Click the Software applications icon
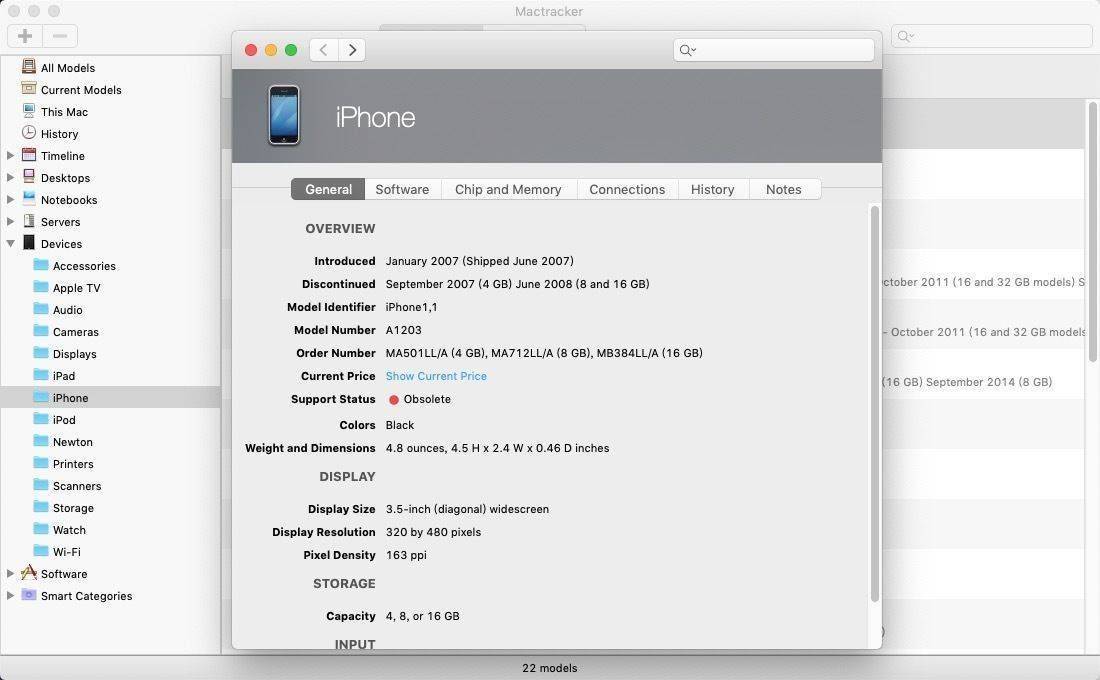Viewport: 1100px width, 680px height. tap(29, 573)
